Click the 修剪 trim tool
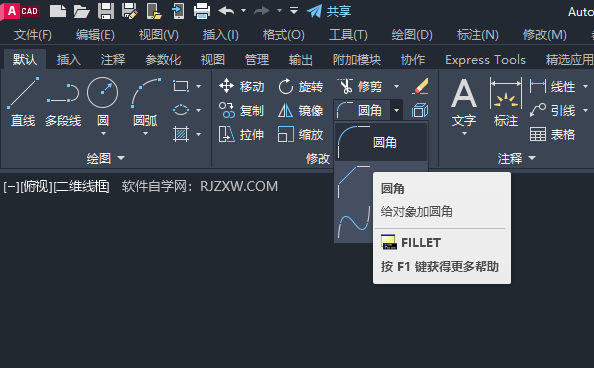 tap(360, 86)
